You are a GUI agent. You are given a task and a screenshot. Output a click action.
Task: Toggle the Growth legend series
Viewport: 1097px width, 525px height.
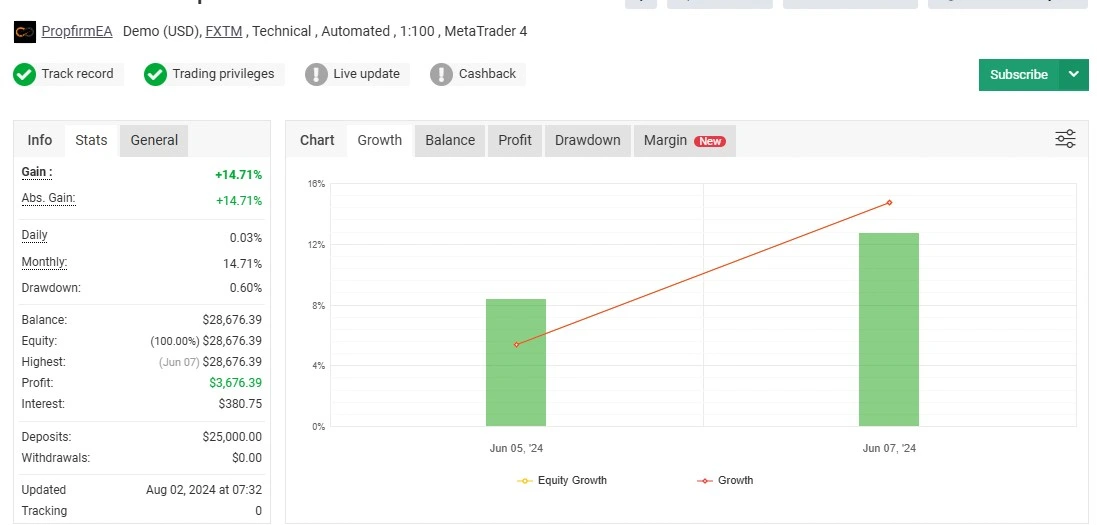(x=725, y=481)
